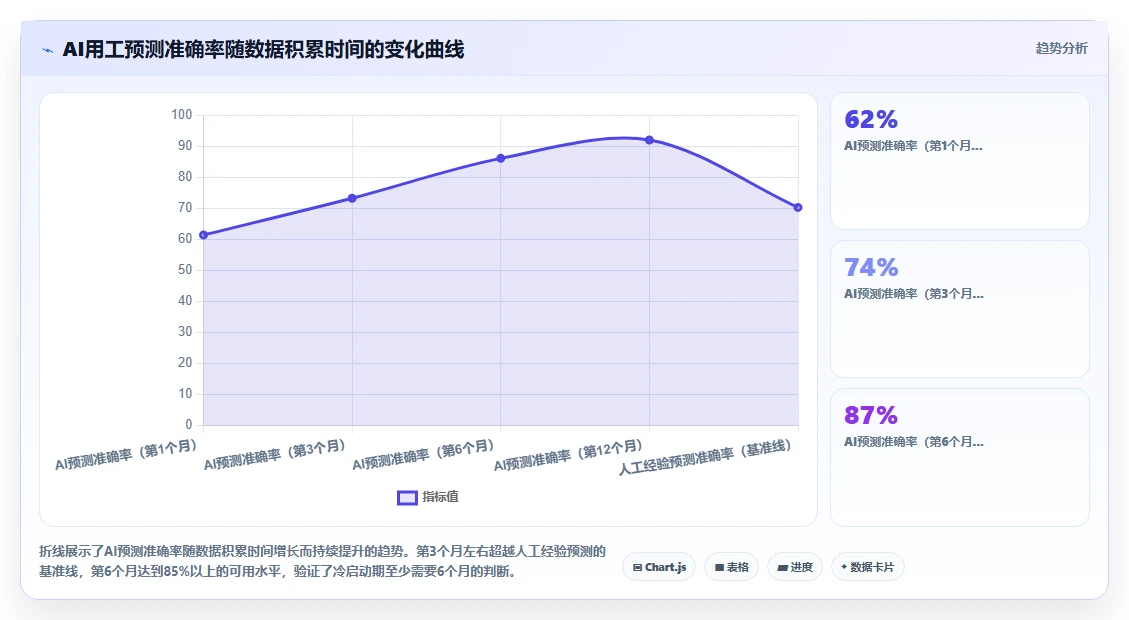Click the baseline data point at line end
Screen dimensions: 1129x620
point(798,207)
